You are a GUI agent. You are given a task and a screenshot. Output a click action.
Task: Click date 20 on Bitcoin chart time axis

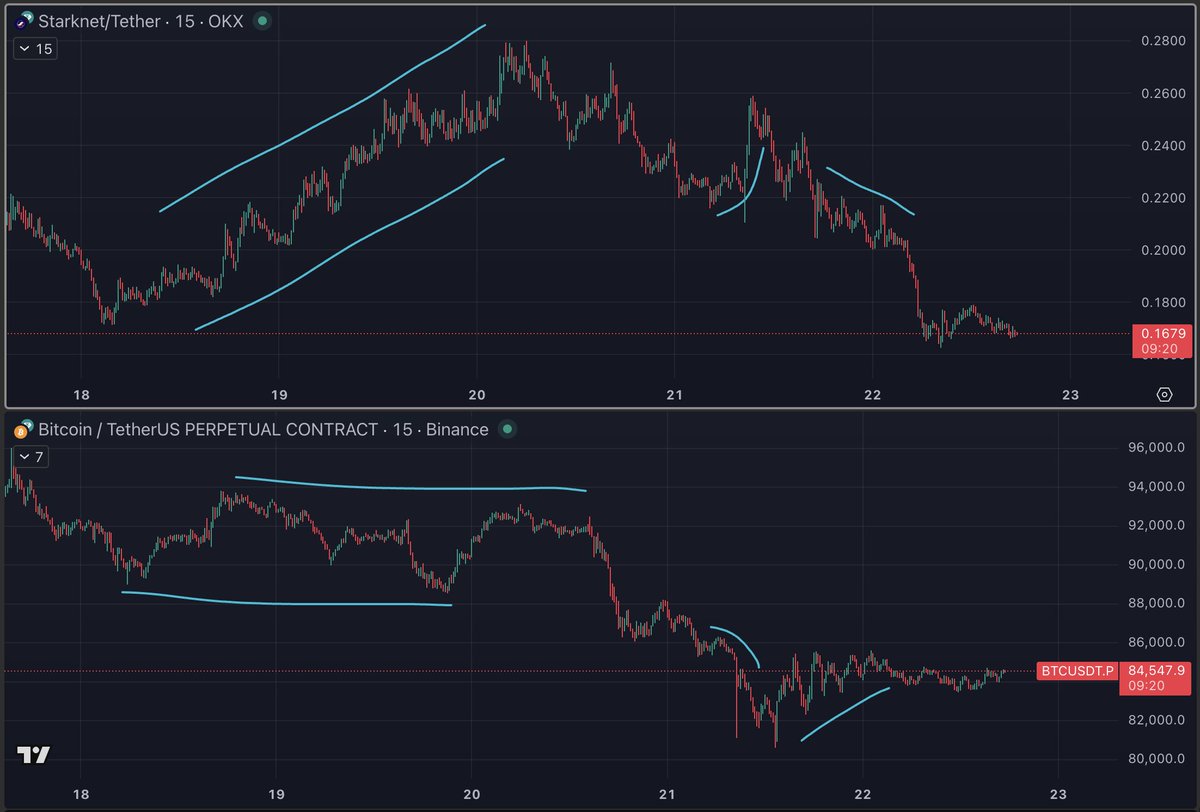470,796
